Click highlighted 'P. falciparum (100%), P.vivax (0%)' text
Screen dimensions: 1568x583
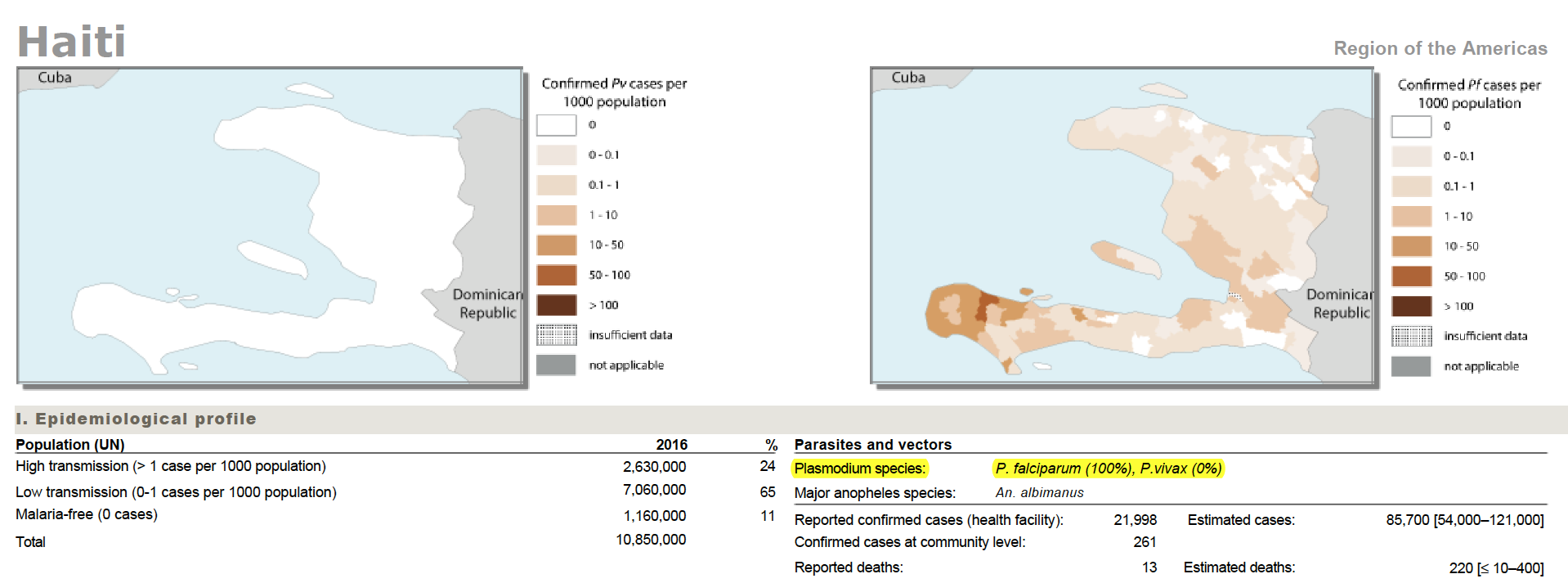[1108, 469]
